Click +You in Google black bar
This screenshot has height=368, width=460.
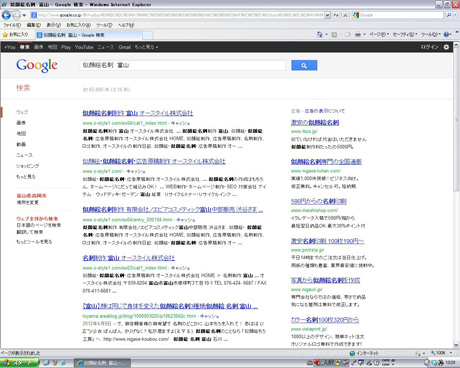[10, 47]
